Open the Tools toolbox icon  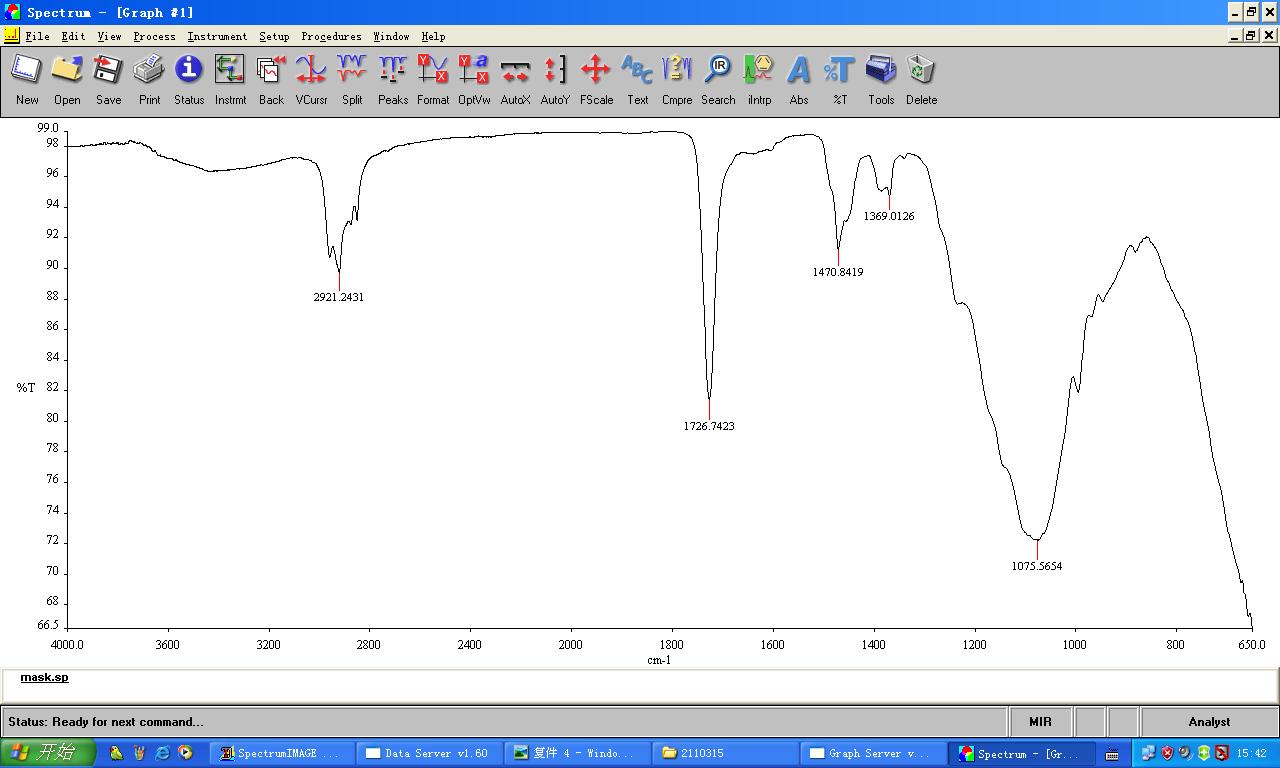(x=881, y=79)
